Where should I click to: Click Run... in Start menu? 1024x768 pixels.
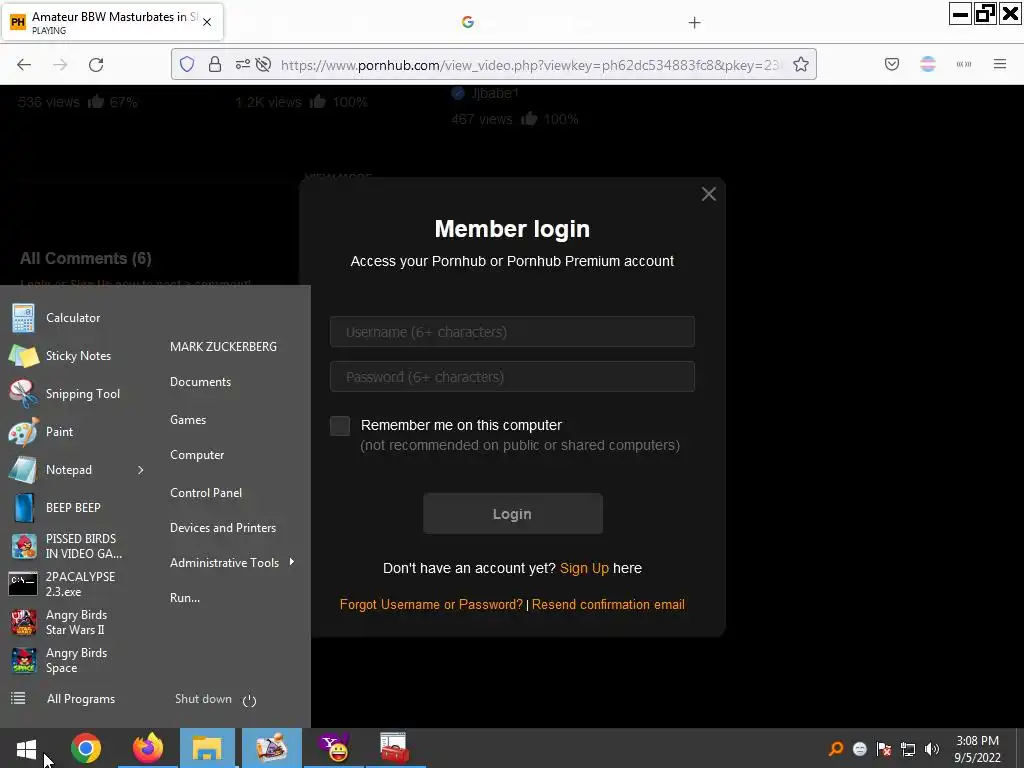coord(185,598)
